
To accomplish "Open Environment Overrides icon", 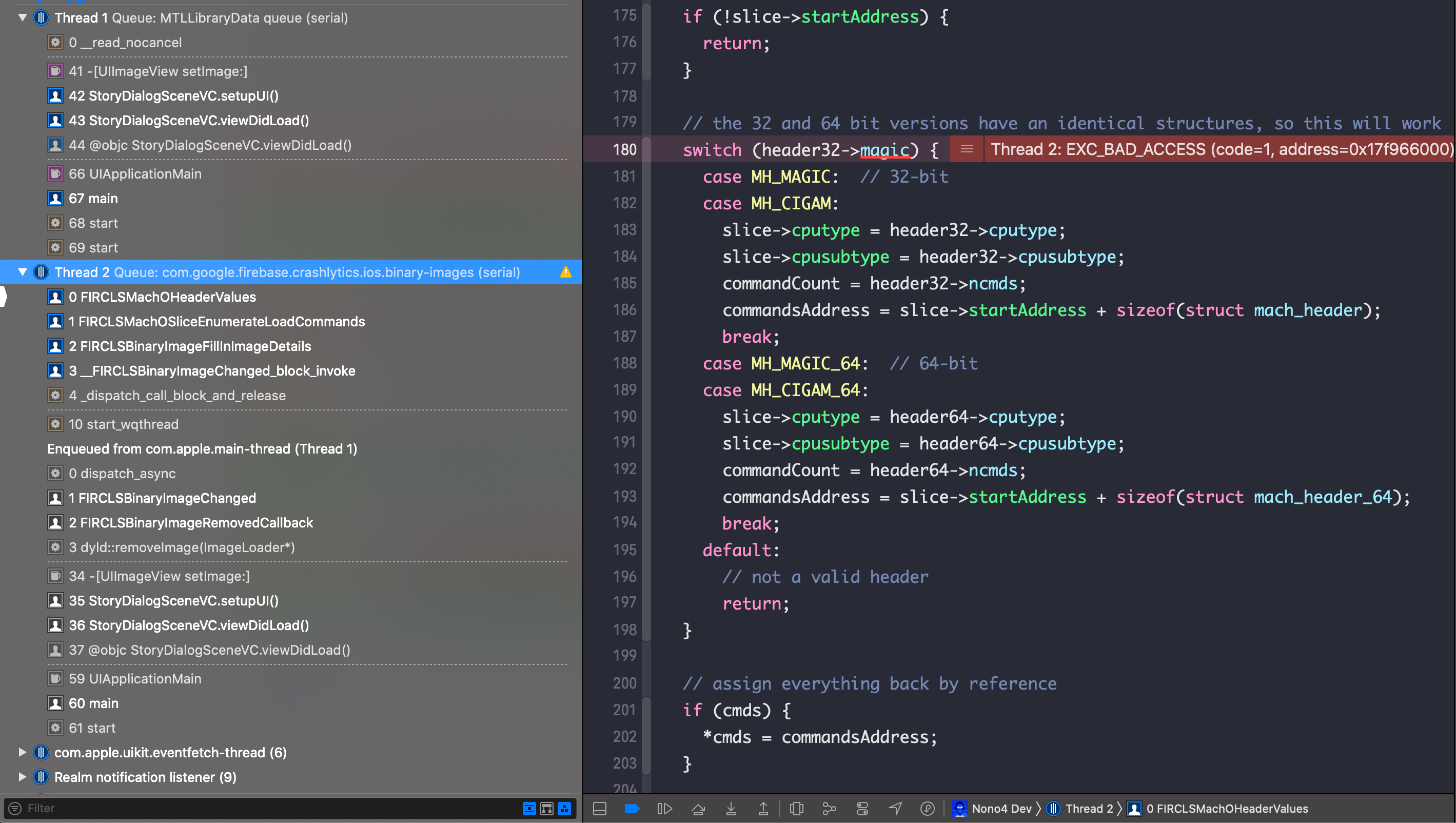I will click(x=862, y=809).
